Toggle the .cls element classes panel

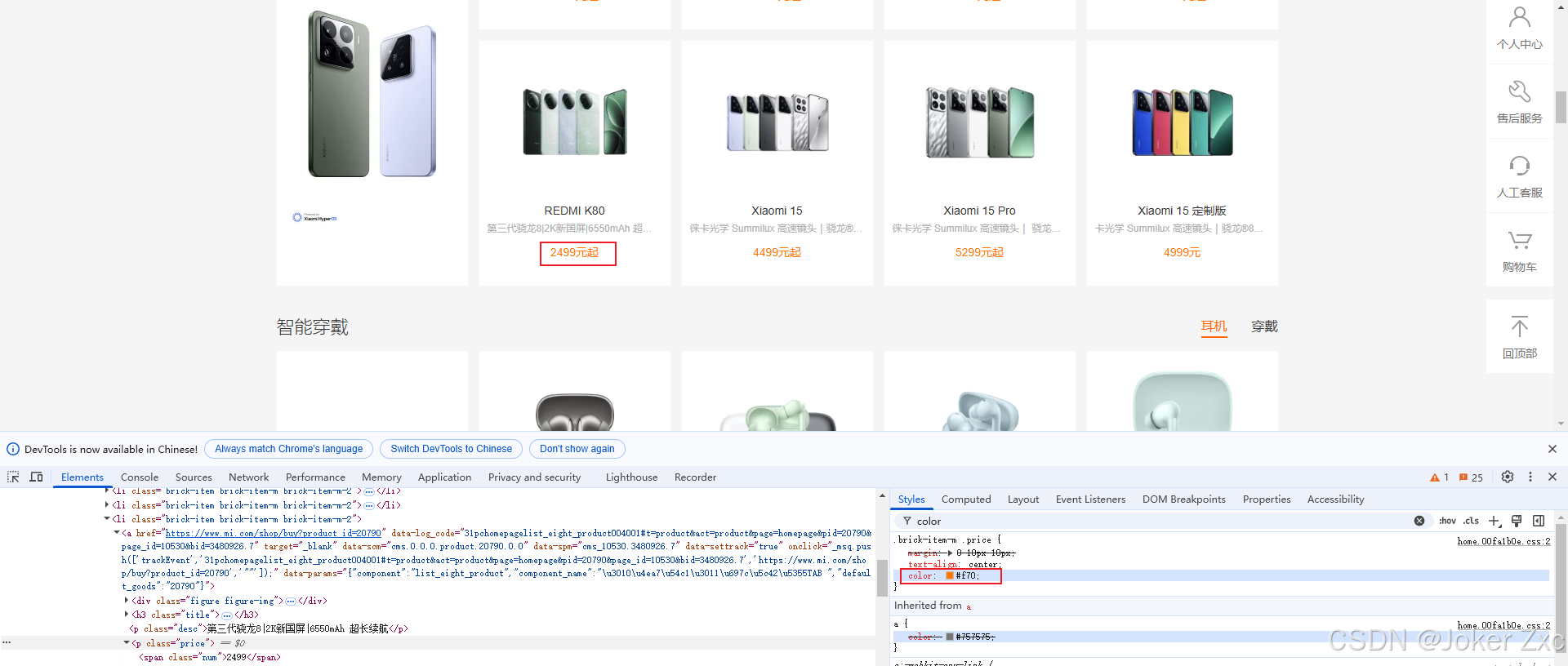pos(1471,521)
